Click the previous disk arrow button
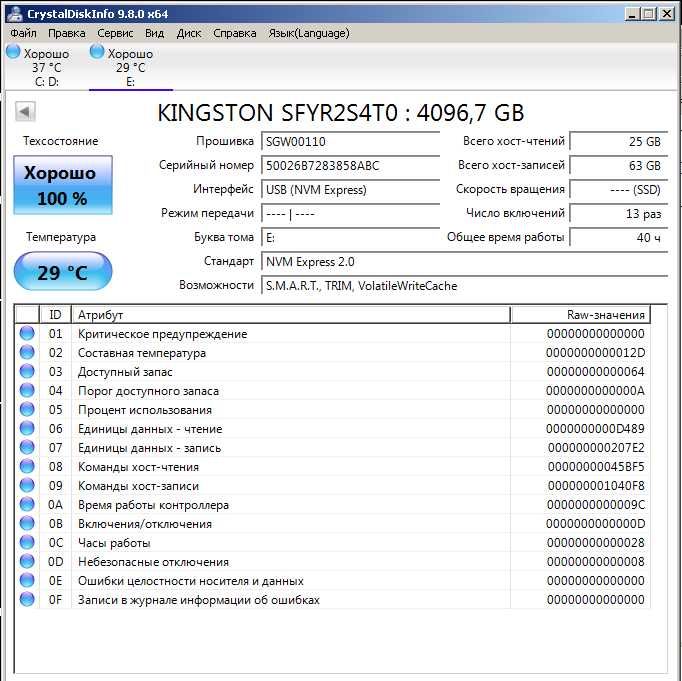Image resolution: width=682 pixels, height=681 pixels. pyautogui.click(x=25, y=112)
